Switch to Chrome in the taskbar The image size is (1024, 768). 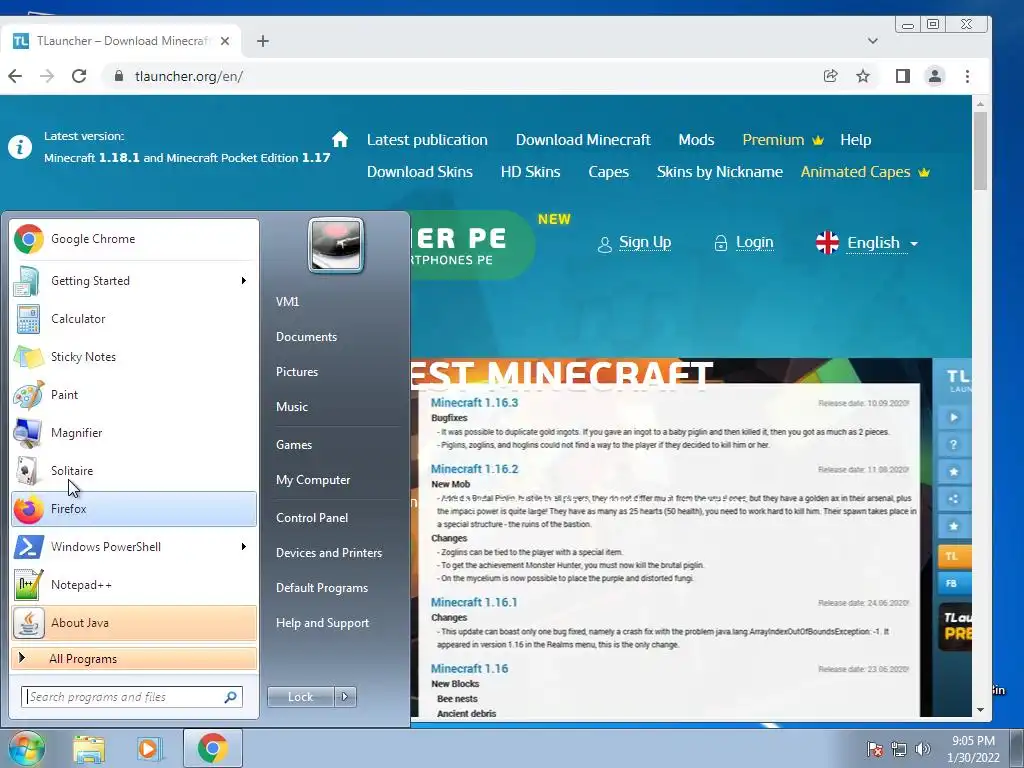click(212, 748)
